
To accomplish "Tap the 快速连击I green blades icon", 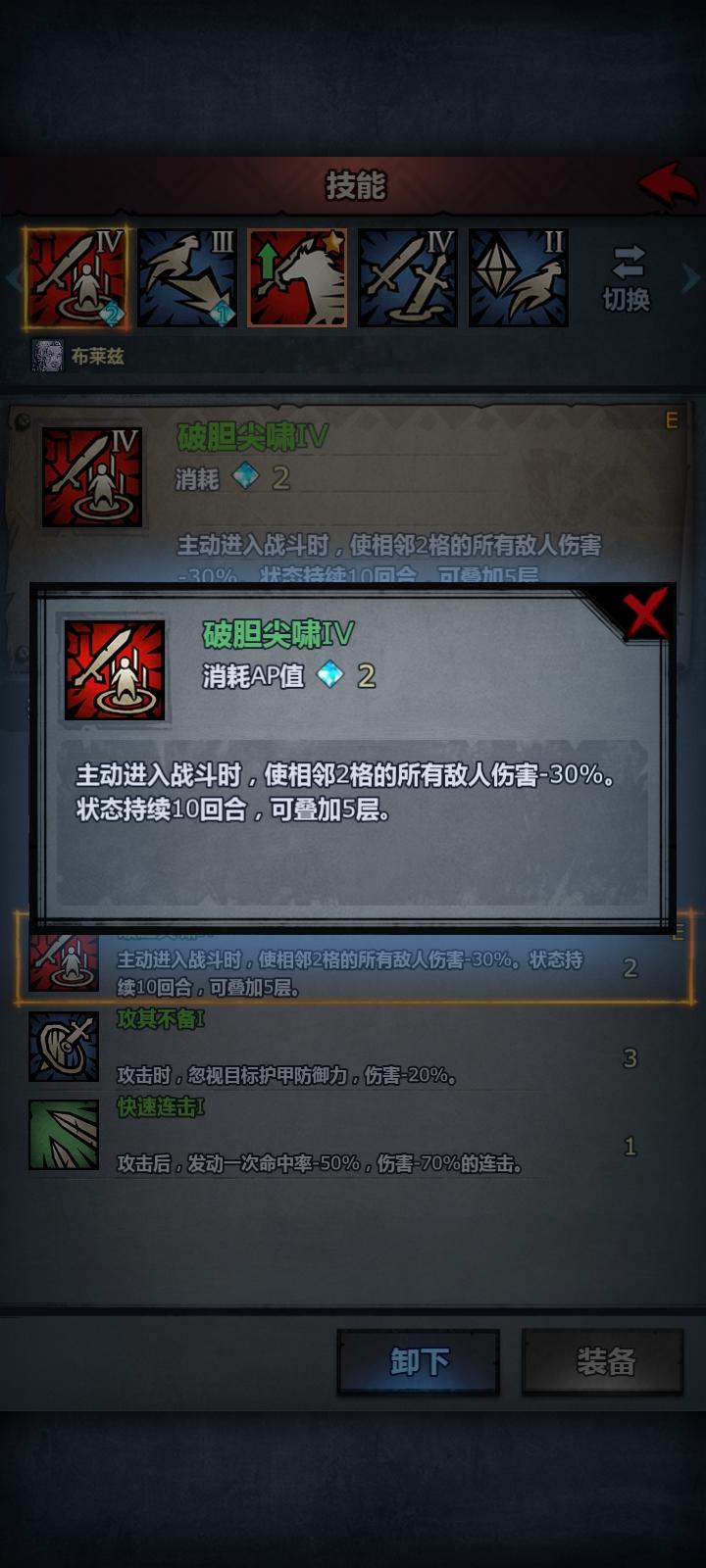I will tap(64, 1135).
